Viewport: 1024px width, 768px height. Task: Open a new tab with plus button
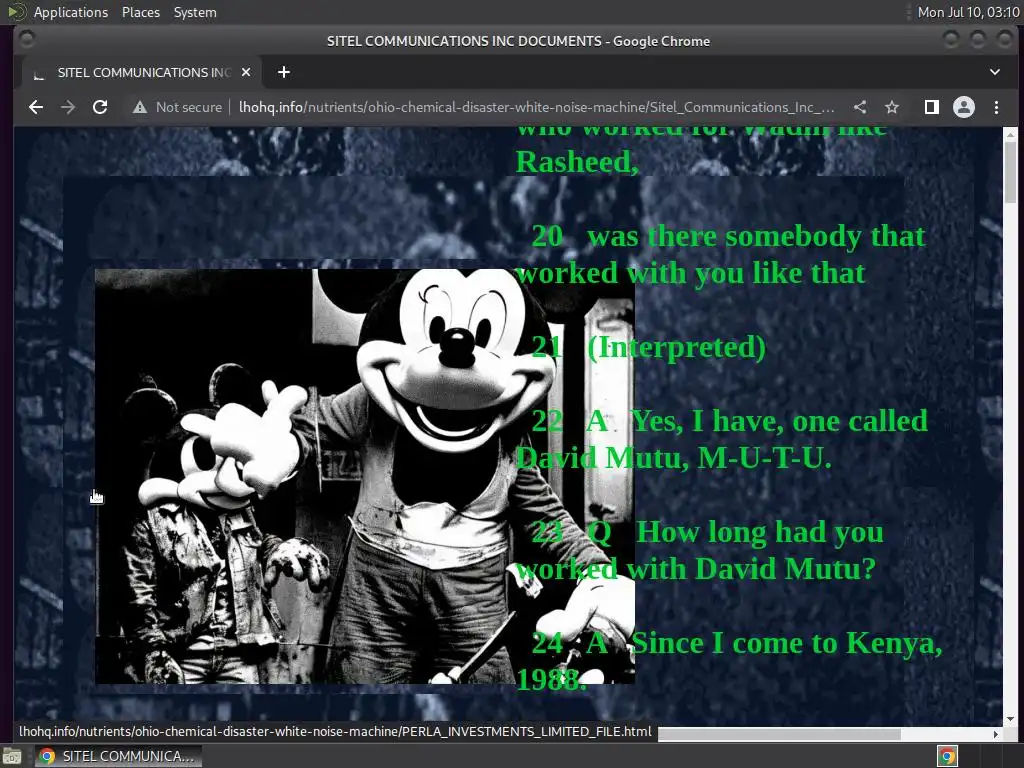(283, 72)
